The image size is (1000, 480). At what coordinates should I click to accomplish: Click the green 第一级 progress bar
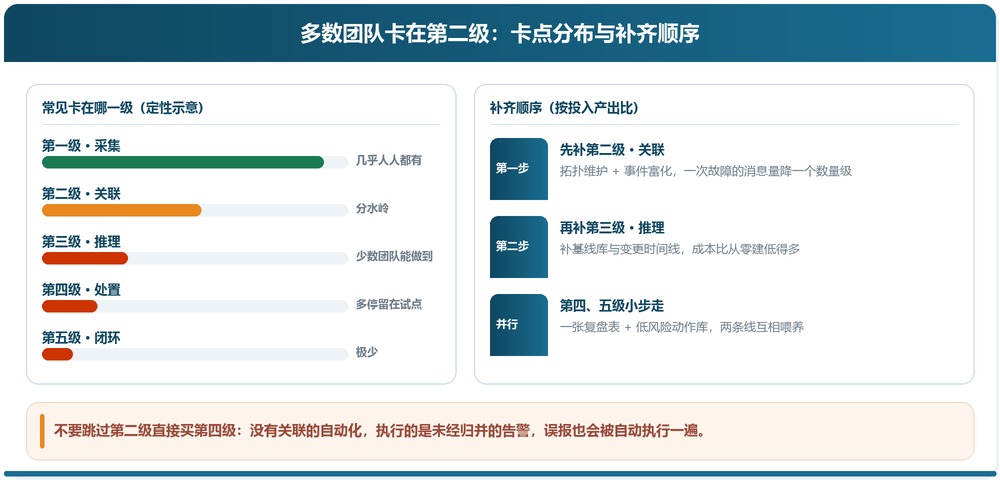pyautogui.click(x=183, y=162)
